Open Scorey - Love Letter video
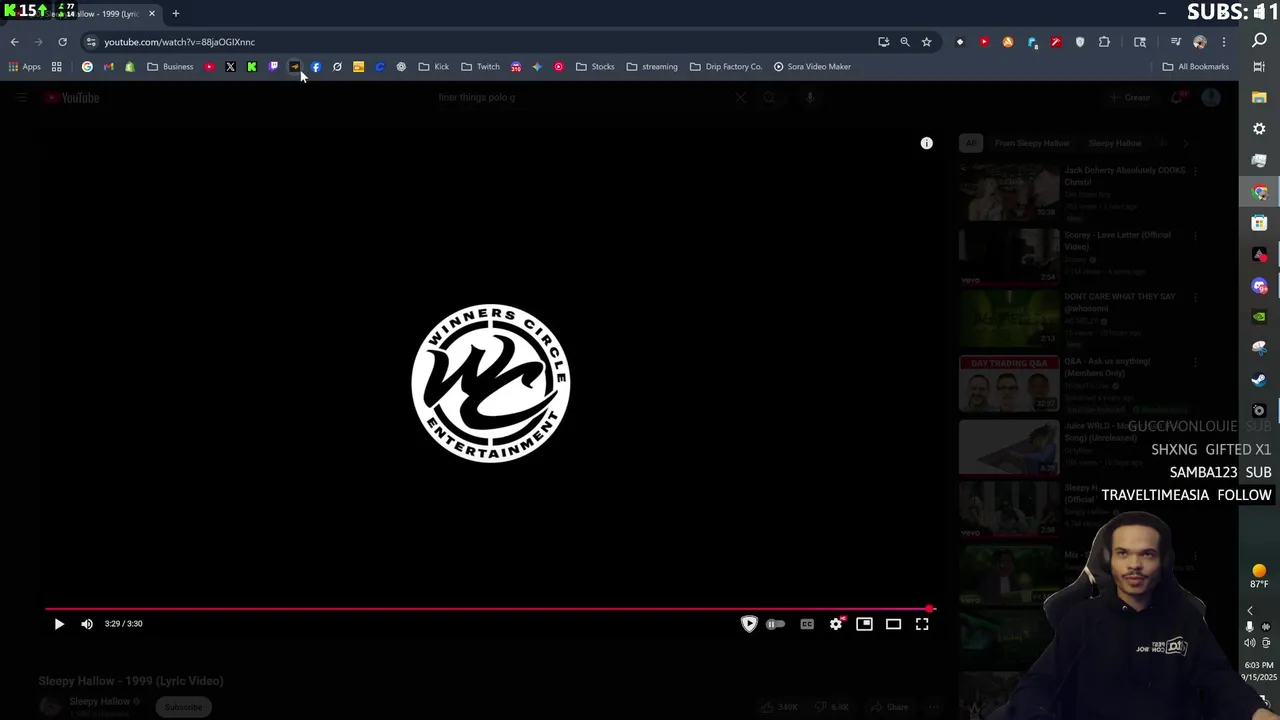Screen dimensions: 1280x720 click(1117, 240)
